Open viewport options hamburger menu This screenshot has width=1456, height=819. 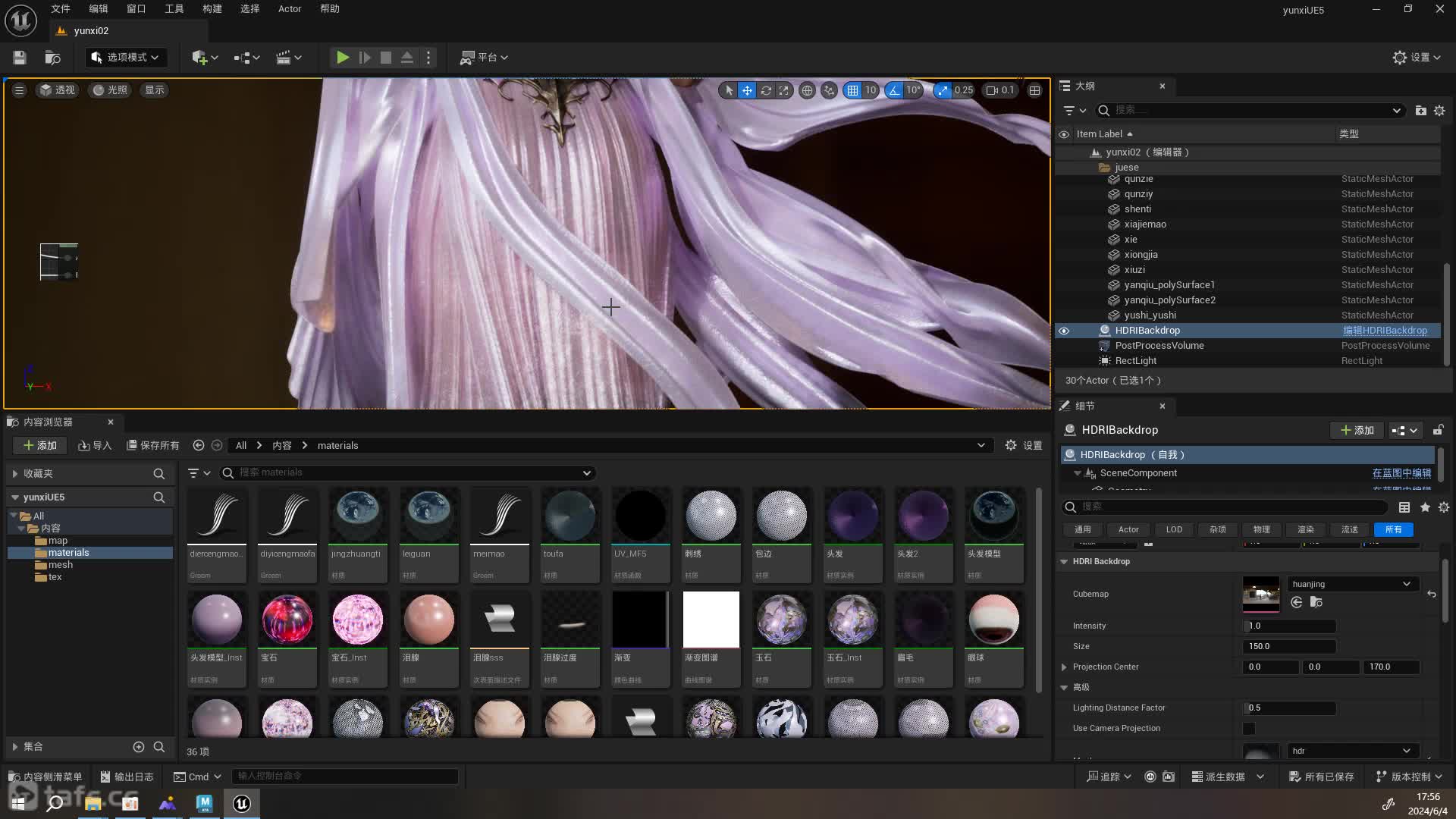click(x=20, y=90)
